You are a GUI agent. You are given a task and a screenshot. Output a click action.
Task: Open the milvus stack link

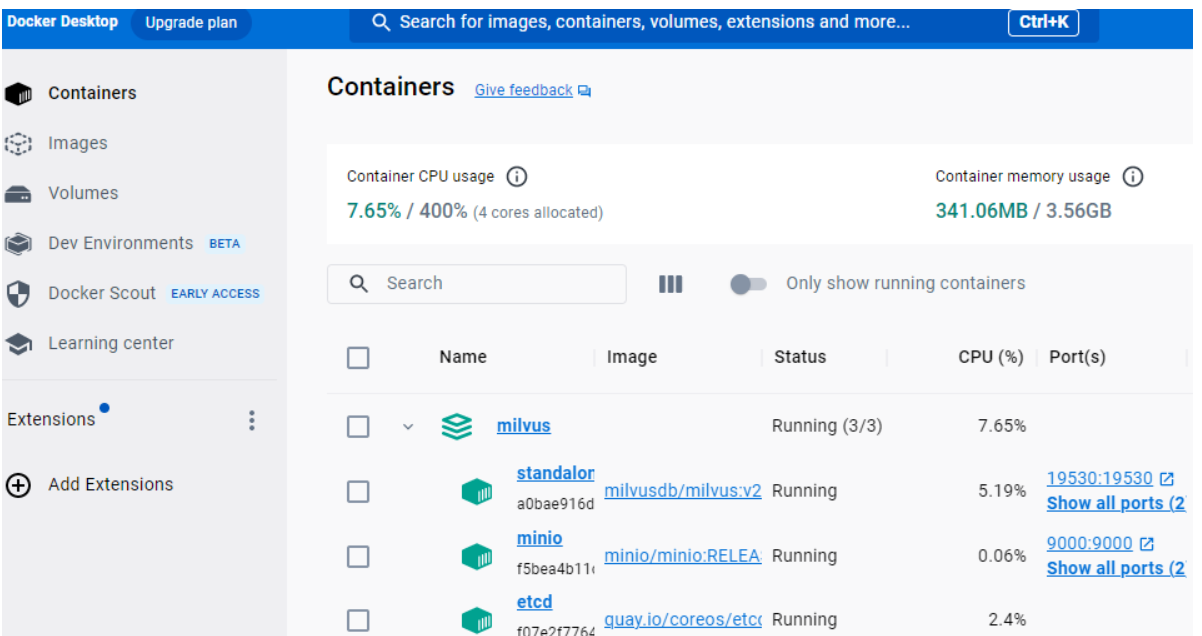tap(523, 426)
